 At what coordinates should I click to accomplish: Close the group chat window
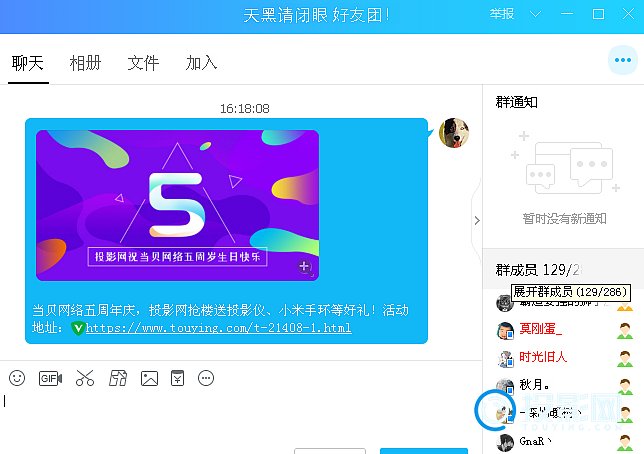pyautogui.click(x=628, y=14)
